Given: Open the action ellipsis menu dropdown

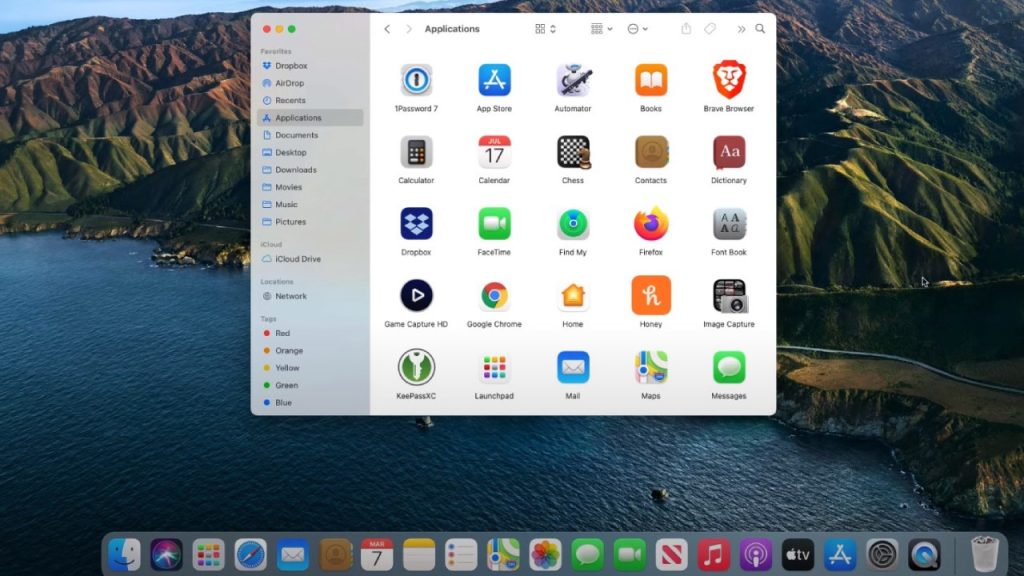Looking at the screenshot, I should (x=637, y=29).
